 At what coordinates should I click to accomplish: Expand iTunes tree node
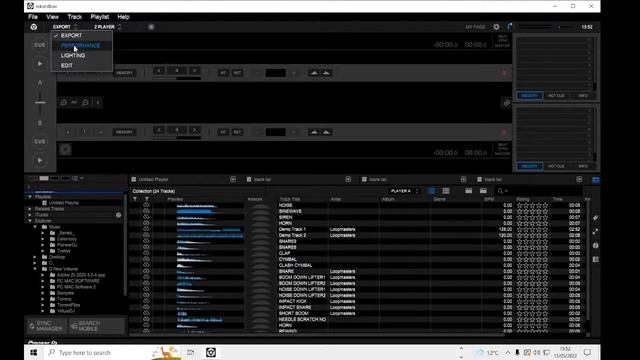point(30,215)
